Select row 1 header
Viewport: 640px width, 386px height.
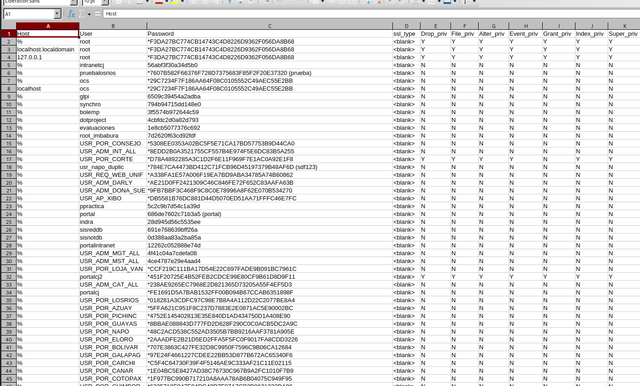pyautogui.click(x=9, y=34)
